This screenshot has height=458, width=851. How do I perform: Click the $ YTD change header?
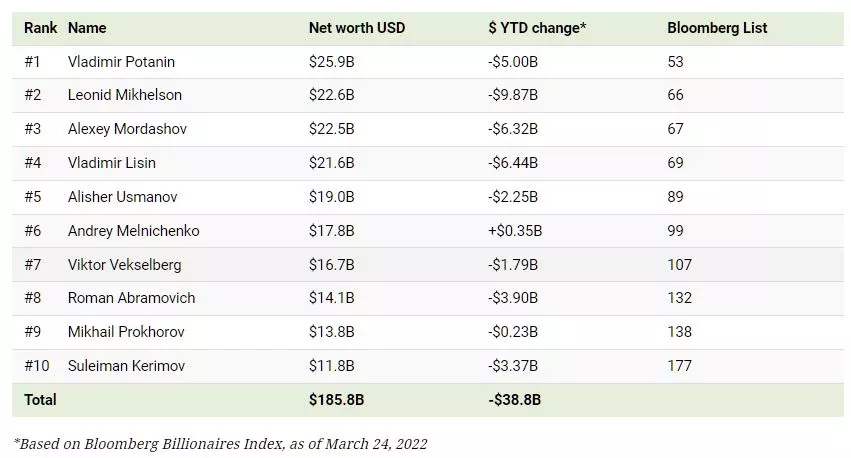(x=537, y=28)
